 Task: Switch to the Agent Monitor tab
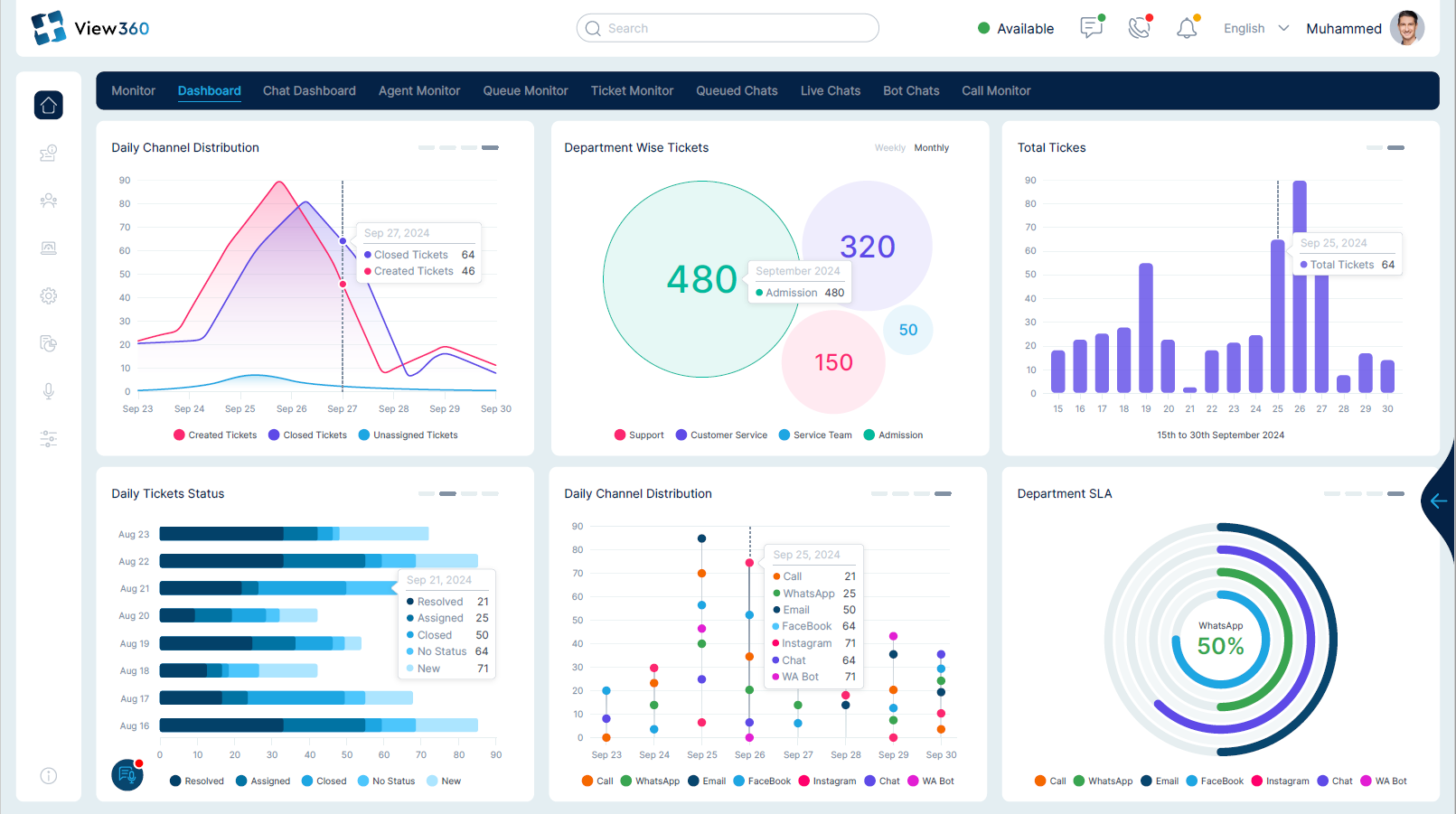click(419, 90)
